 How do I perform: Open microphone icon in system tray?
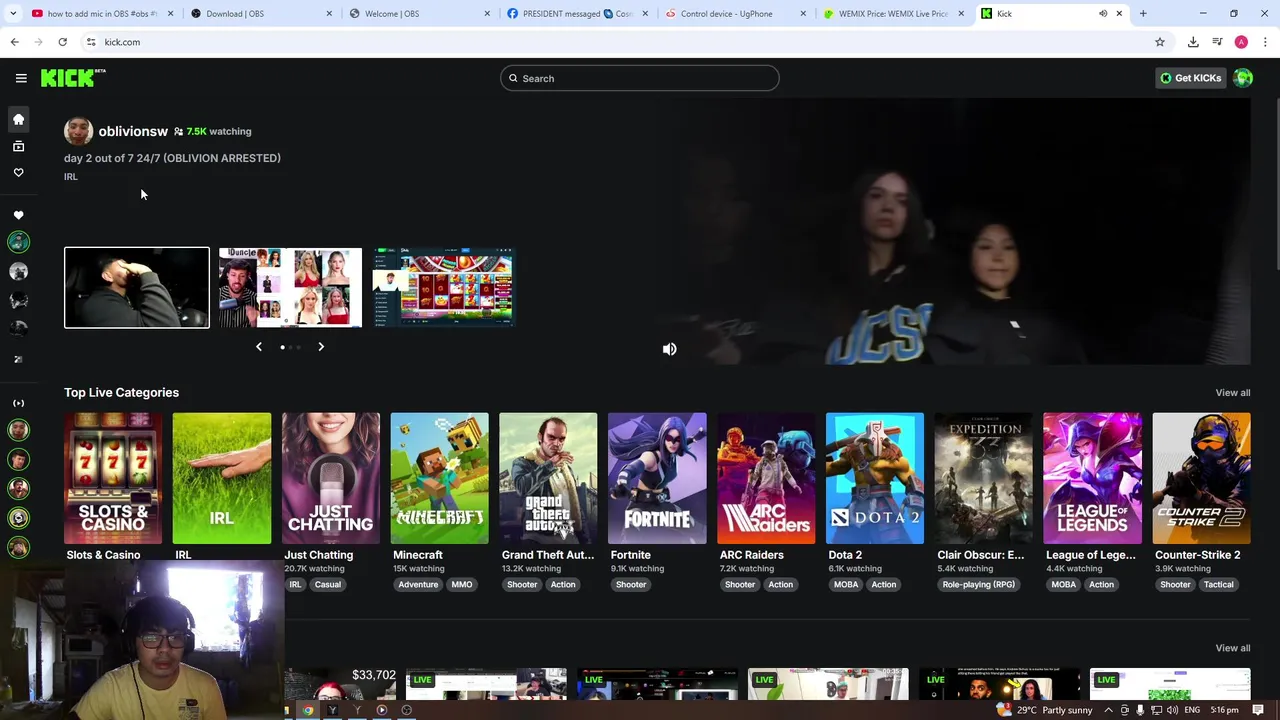pyautogui.click(x=1140, y=710)
